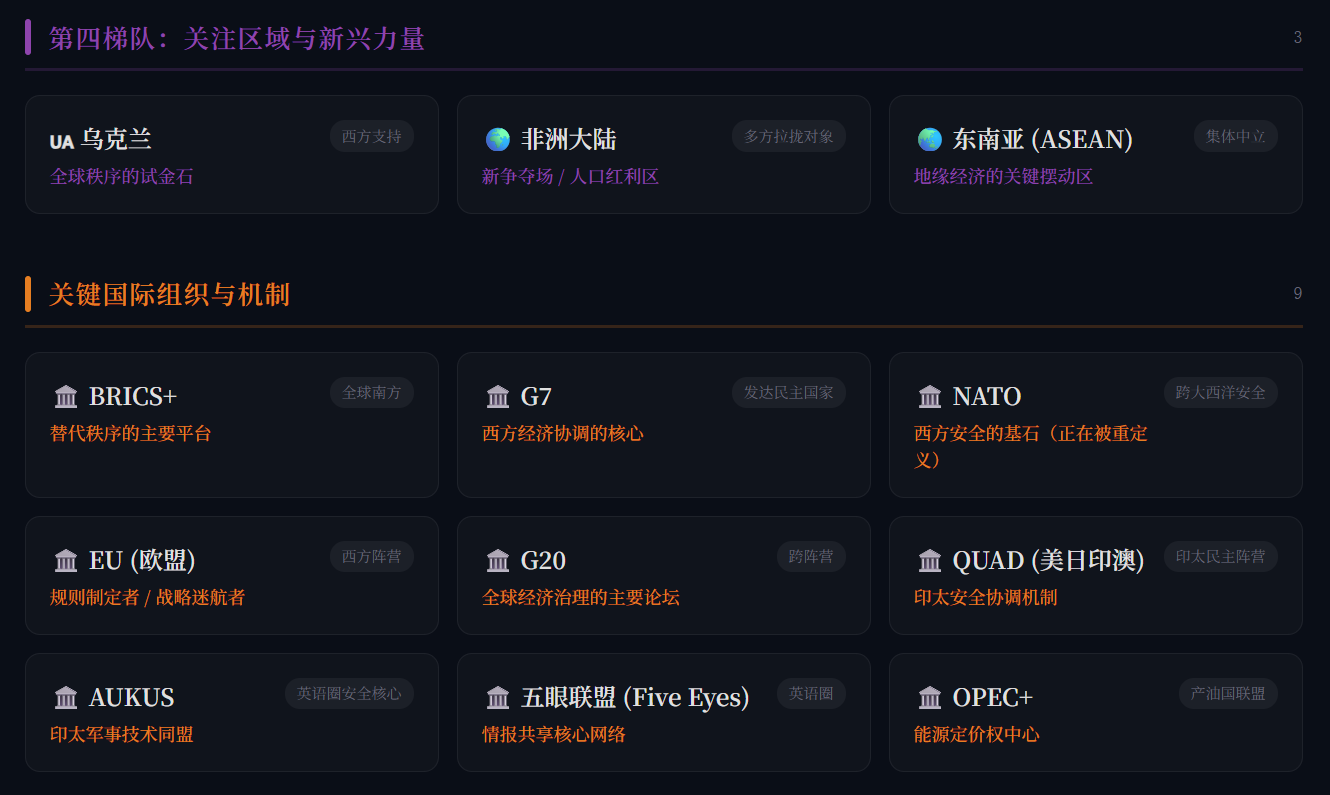Click the 全球南方 tag on BRICS+ card
This screenshot has width=1330, height=795.
click(372, 393)
